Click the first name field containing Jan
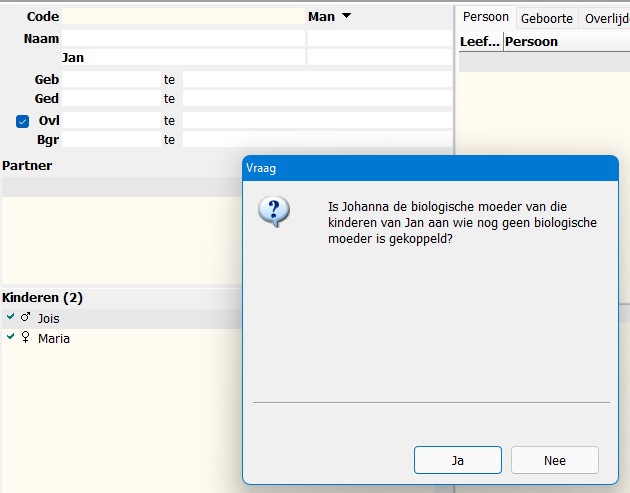The width and height of the screenshot is (630, 493). (x=182, y=58)
